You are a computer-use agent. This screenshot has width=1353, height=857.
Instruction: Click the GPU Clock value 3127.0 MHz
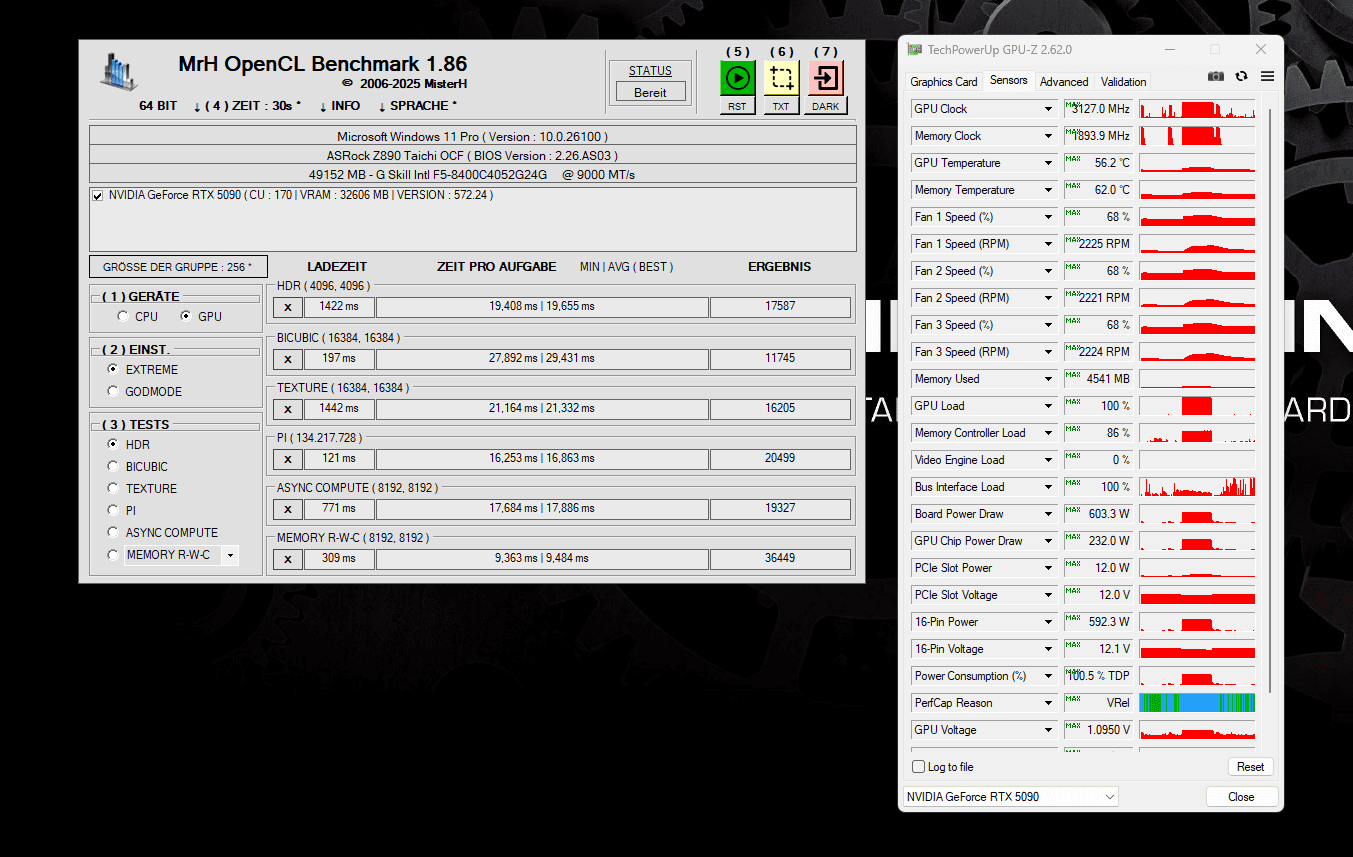click(1098, 109)
